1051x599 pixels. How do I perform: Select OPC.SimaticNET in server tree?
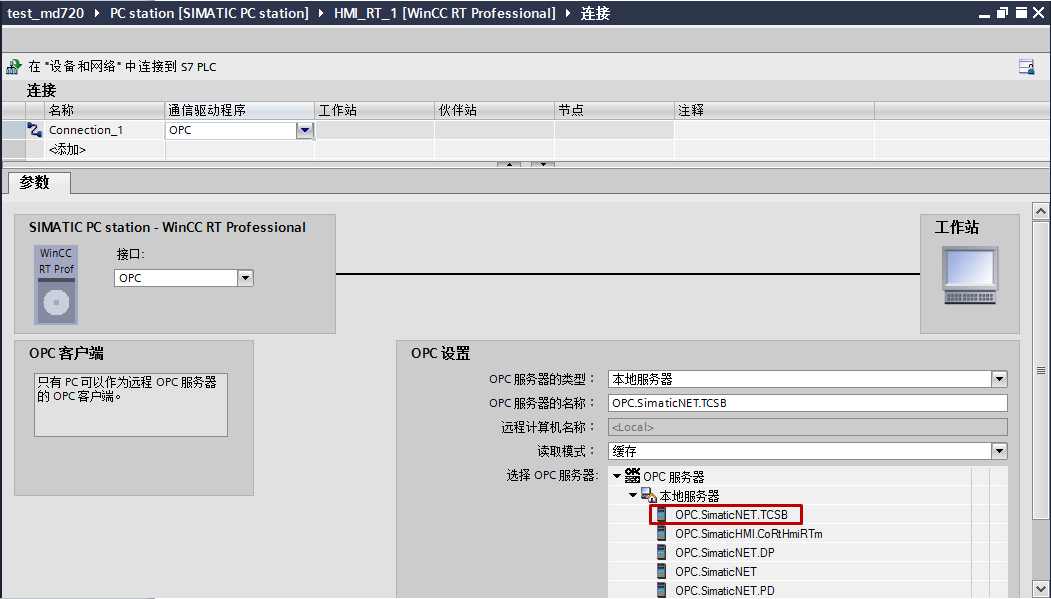coord(716,572)
